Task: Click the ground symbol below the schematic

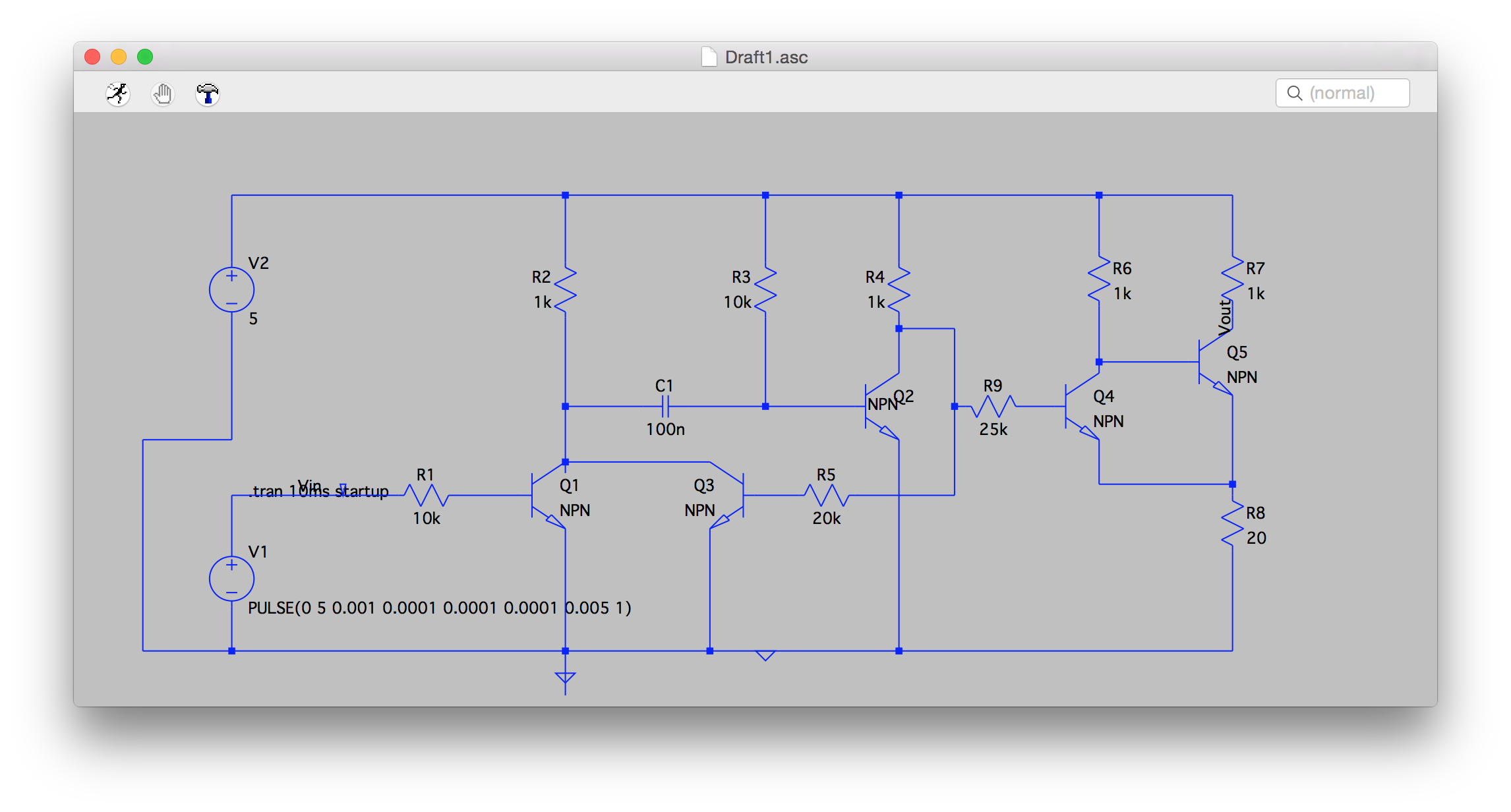Action: point(565,678)
